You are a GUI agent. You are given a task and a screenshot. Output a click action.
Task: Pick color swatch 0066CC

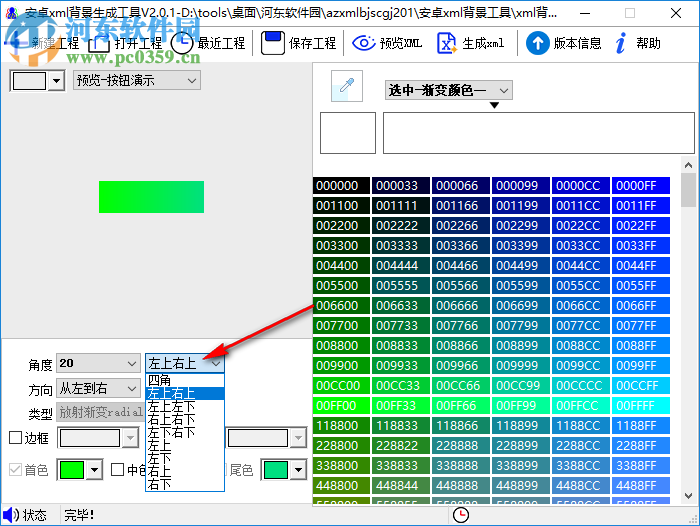[581, 305]
